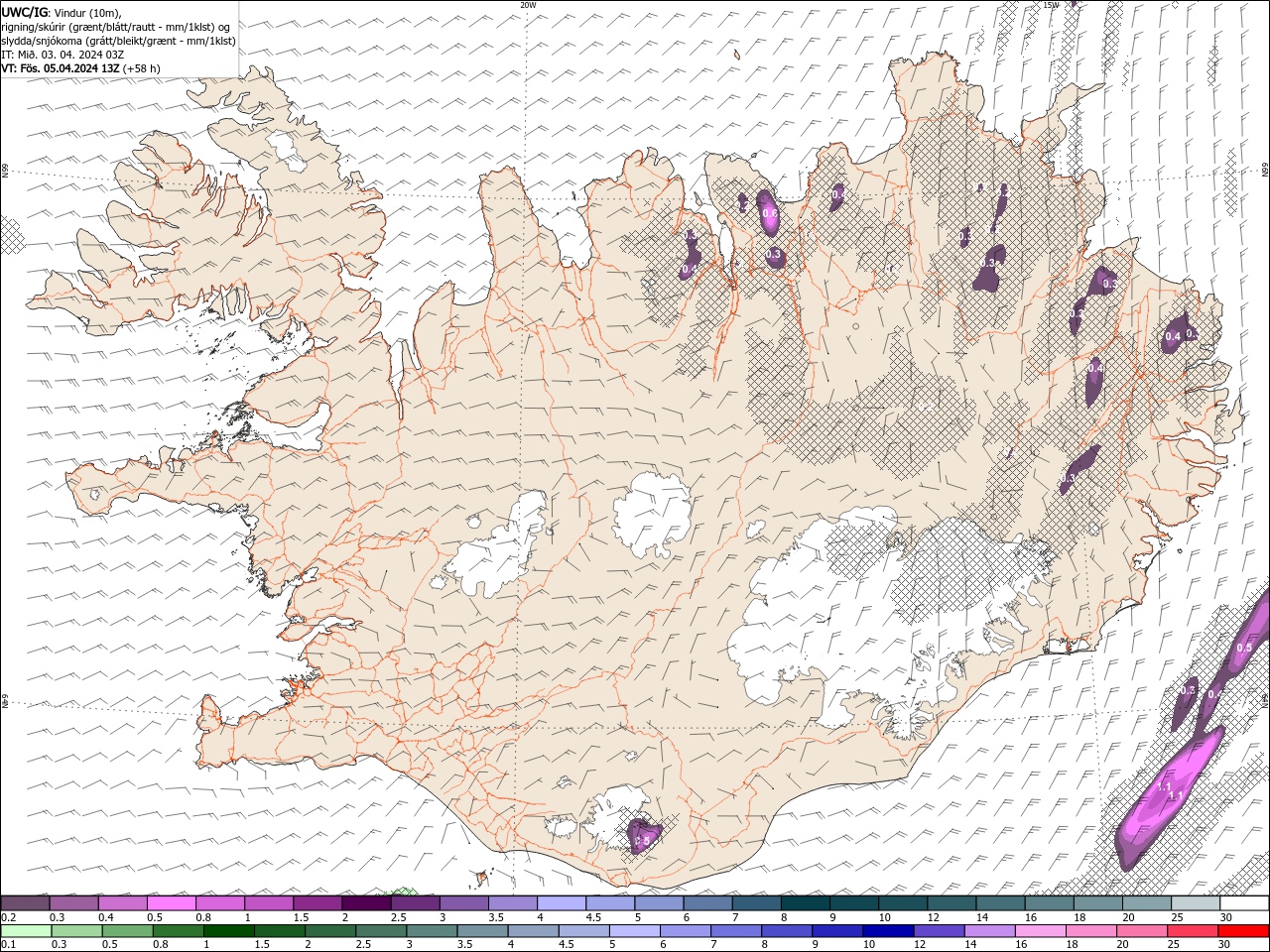
Task: Click the '15W' longitude label
Action: (1050, 5)
